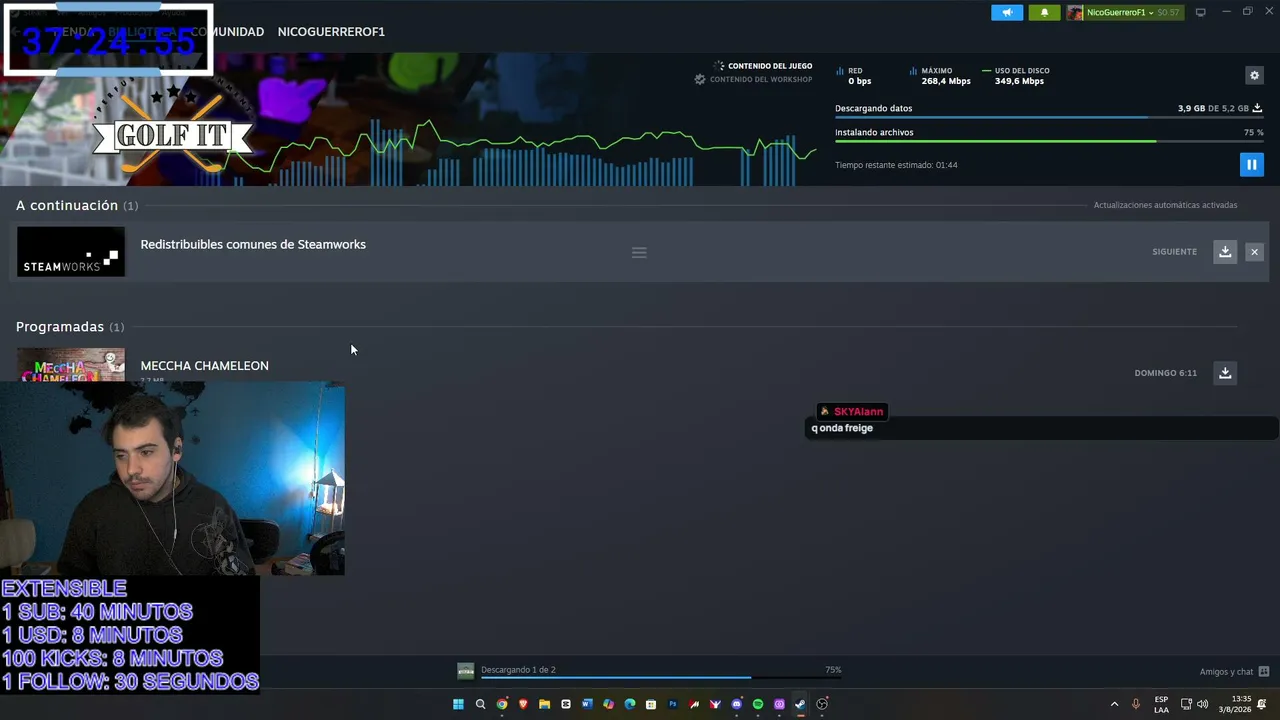
Task: Pause the Golf It download
Action: tap(1251, 164)
